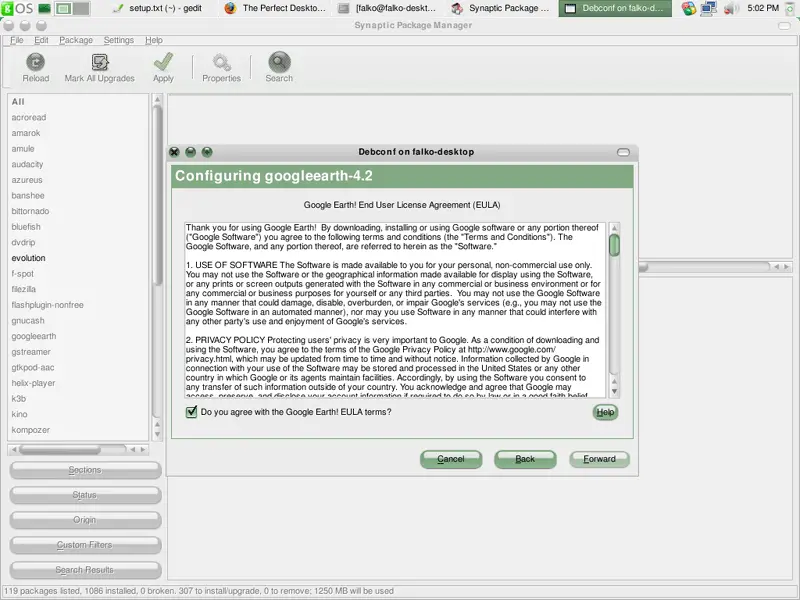Image resolution: width=800 pixels, height=600 pixels.
Task: Click the Synaptic Package taskbar entry icon
Action: [457, 8]
